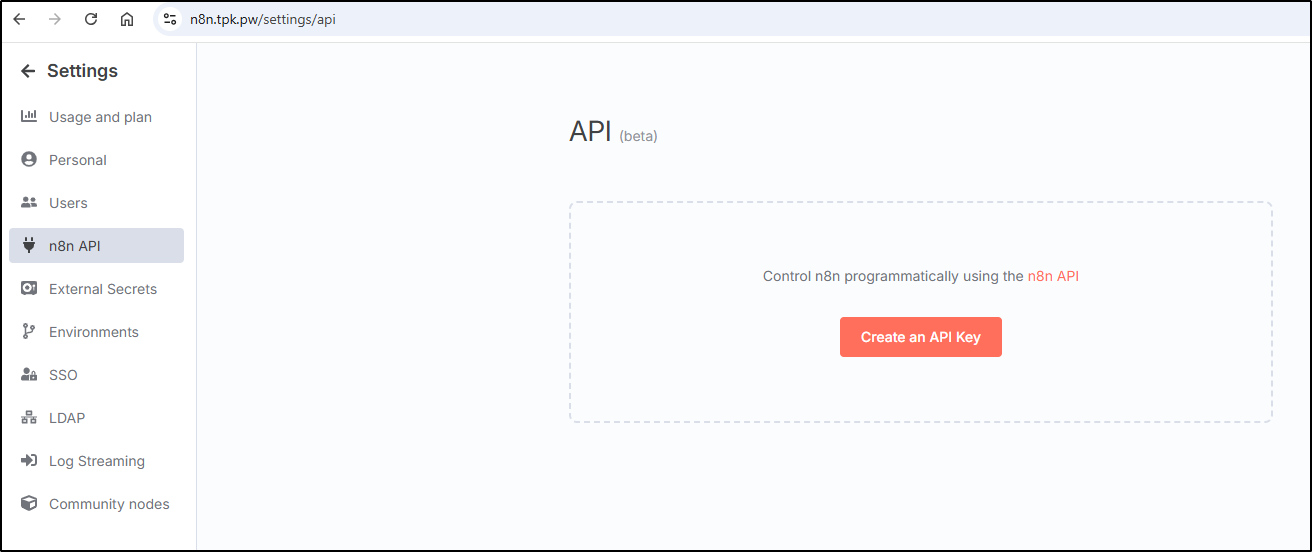
Task: Open Community nodes settings
Action: pos(96,504)
